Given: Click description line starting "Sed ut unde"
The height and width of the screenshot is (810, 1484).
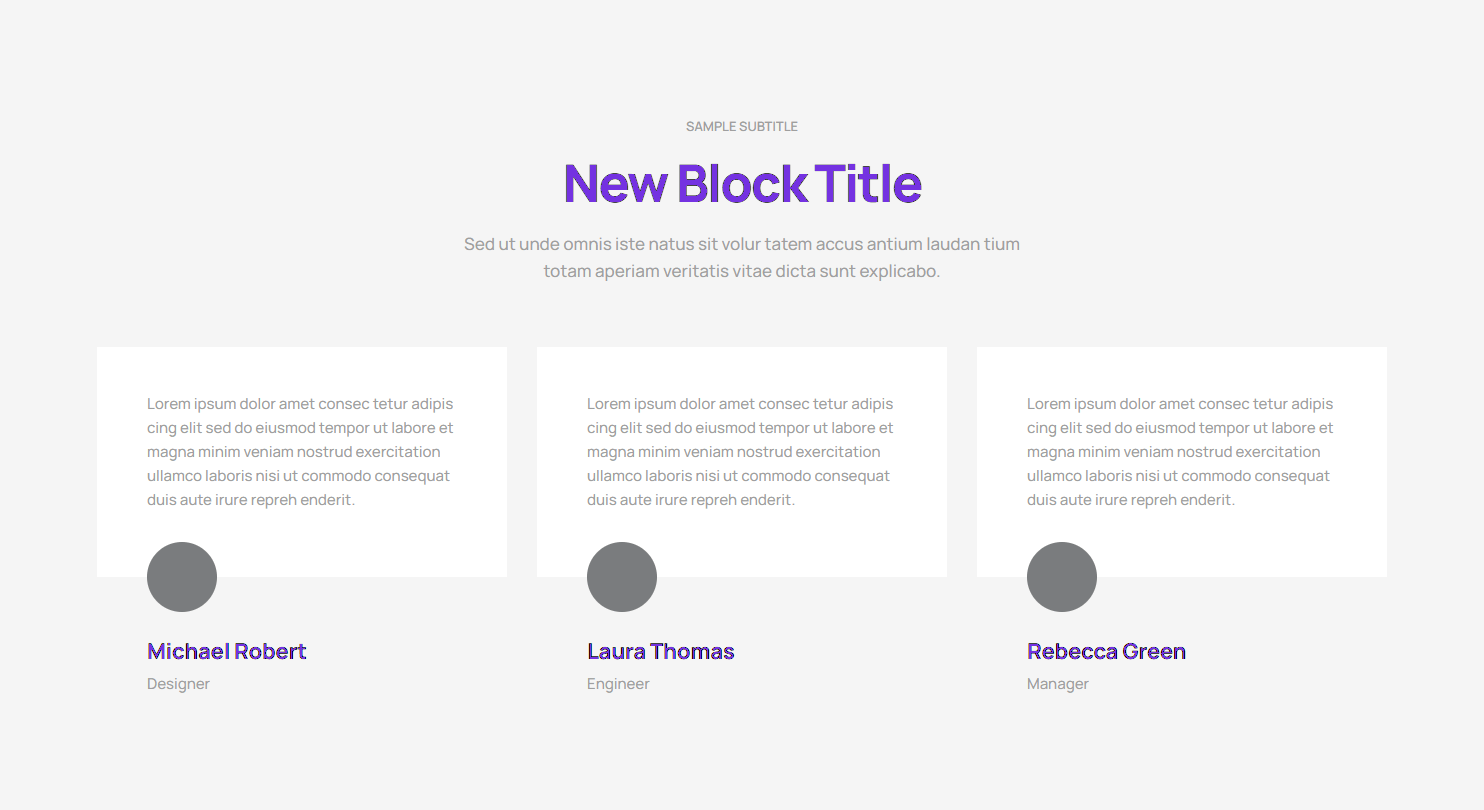Looking at the screenshot, I should tap(741, 244).
